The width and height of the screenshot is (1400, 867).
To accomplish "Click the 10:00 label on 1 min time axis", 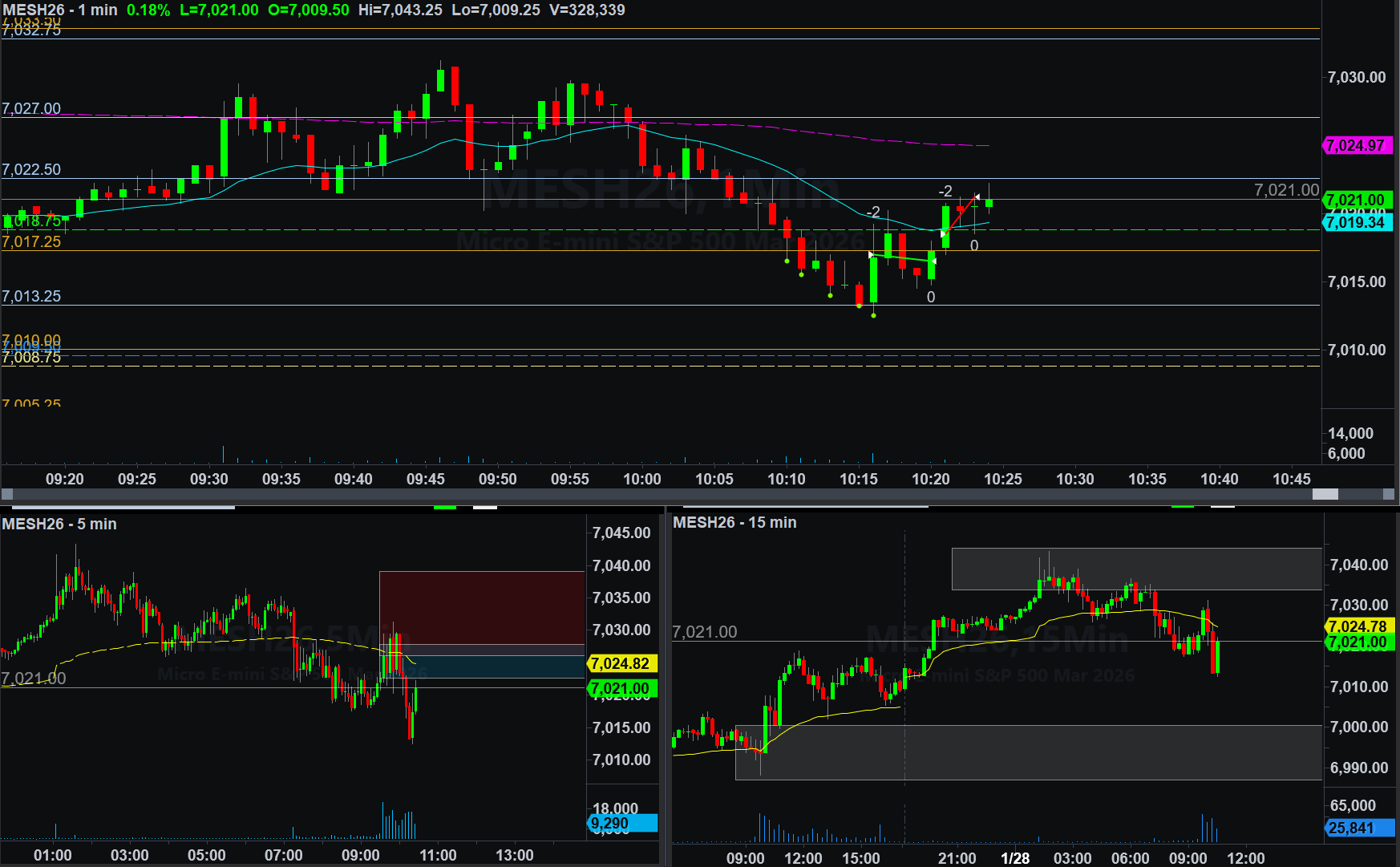I will (641, 479).
